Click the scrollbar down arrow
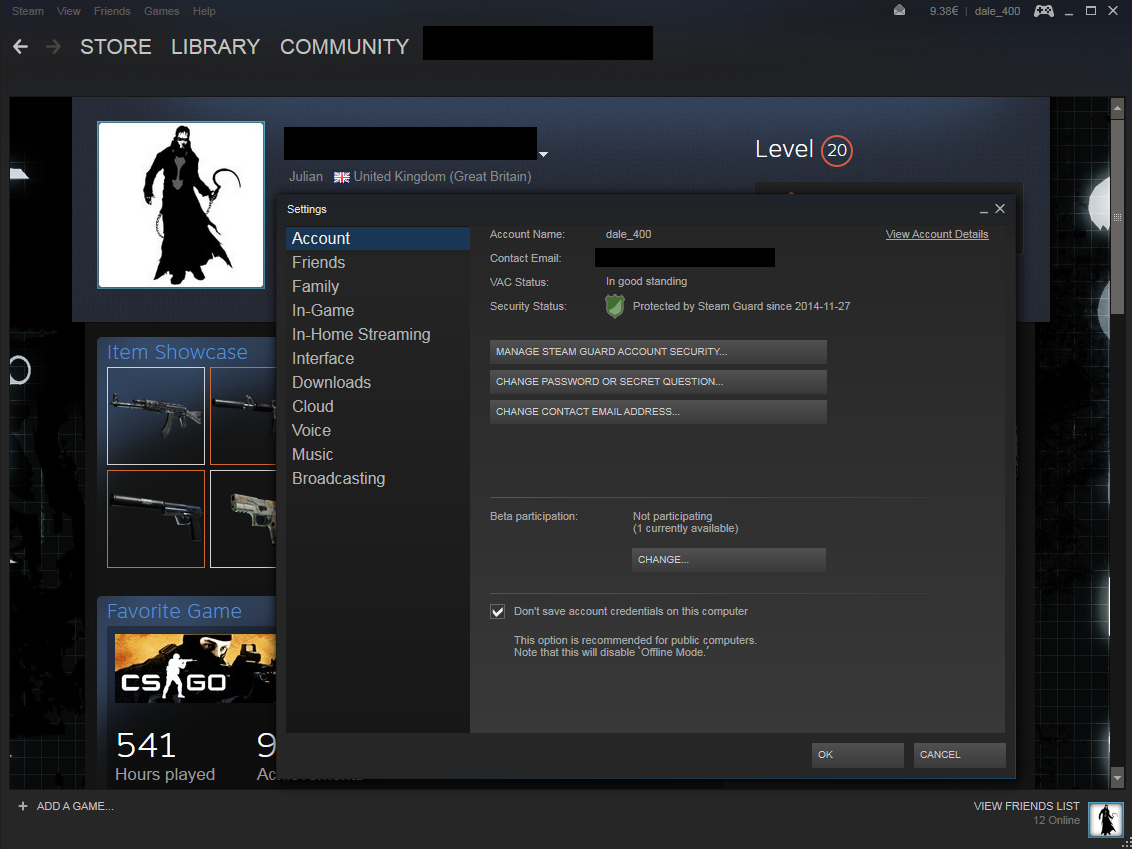The width and height of the screenshot is (1132, 849). pyautogui.click(x=1117, y=778)
